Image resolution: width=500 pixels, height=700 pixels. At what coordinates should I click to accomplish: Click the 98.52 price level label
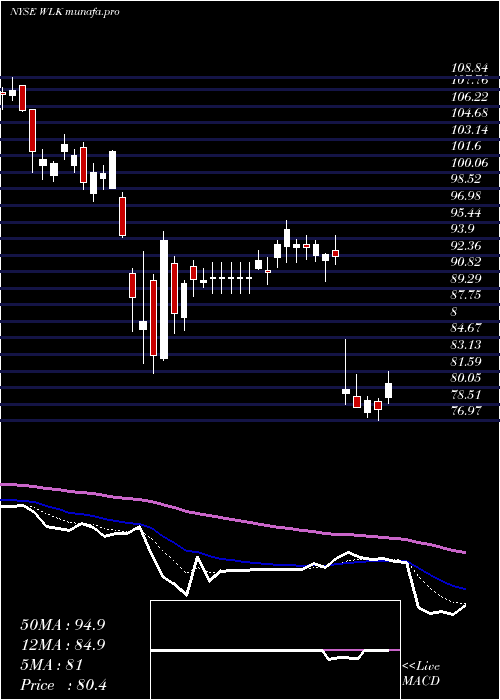click(466, 179)
